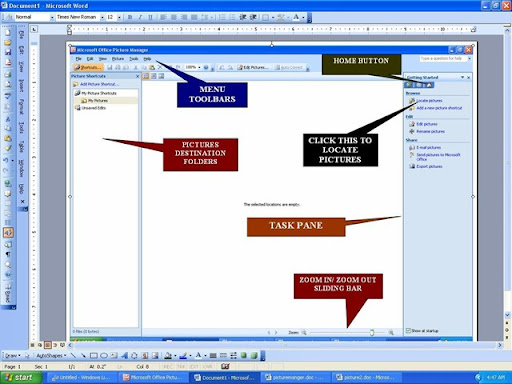Insert Diagram or Organization Chart icon
This screenshot has width=512, height=384.
click(x=134, y=356)
